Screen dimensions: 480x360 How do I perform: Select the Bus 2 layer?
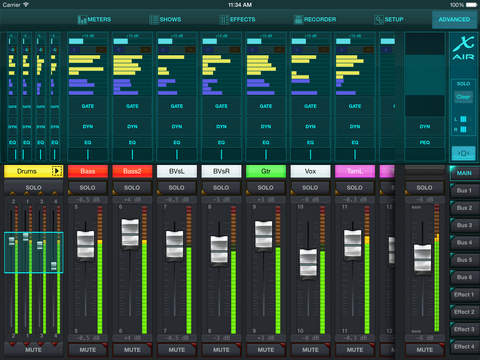(464, 208)
